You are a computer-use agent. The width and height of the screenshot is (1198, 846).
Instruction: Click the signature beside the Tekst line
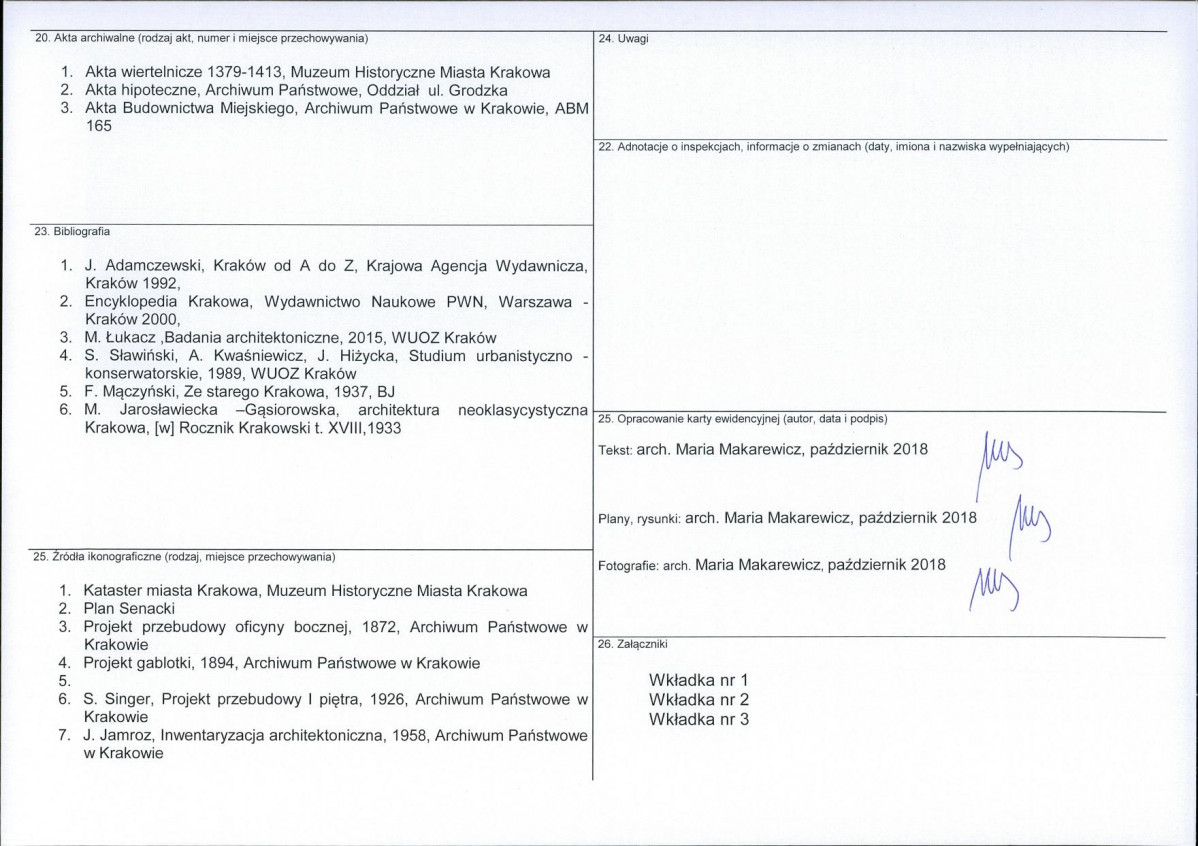pos(999,465)
